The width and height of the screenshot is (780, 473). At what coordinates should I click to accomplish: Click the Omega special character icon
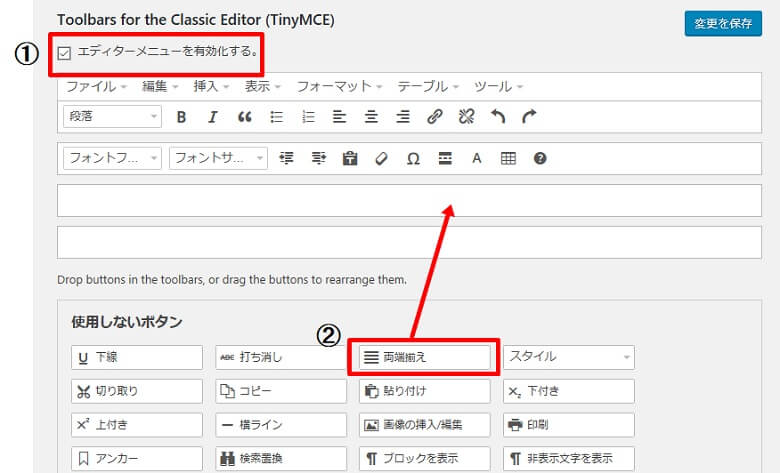pos(413,159)
